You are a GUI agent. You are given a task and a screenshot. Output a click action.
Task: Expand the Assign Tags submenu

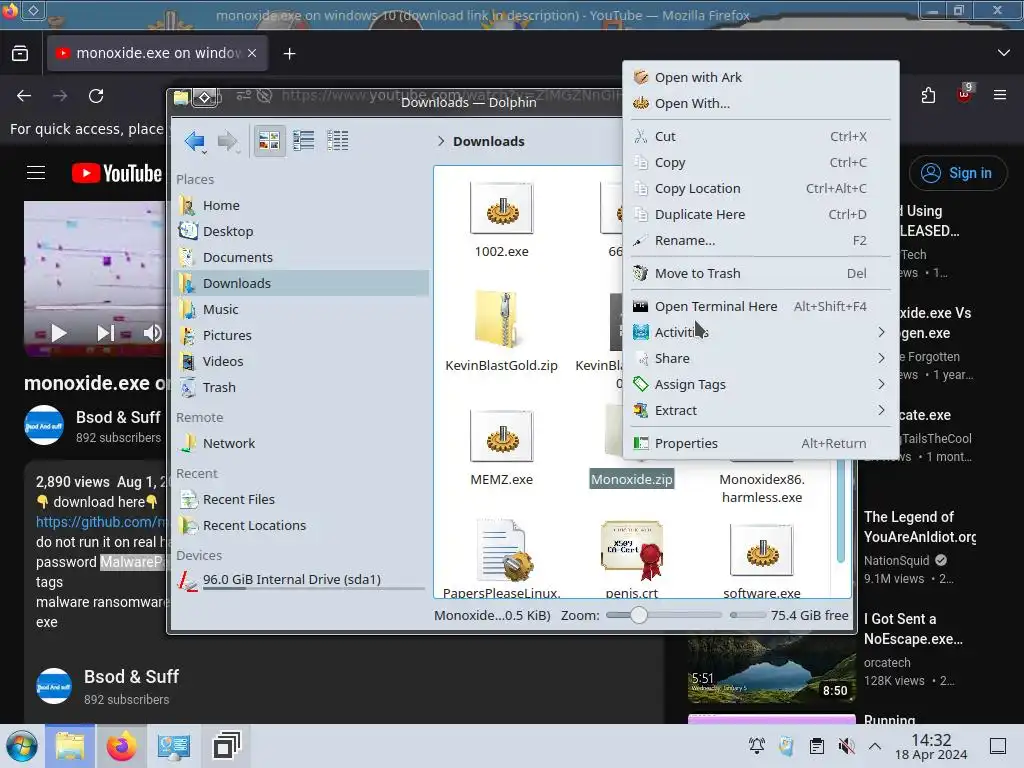tap(761, 385)
